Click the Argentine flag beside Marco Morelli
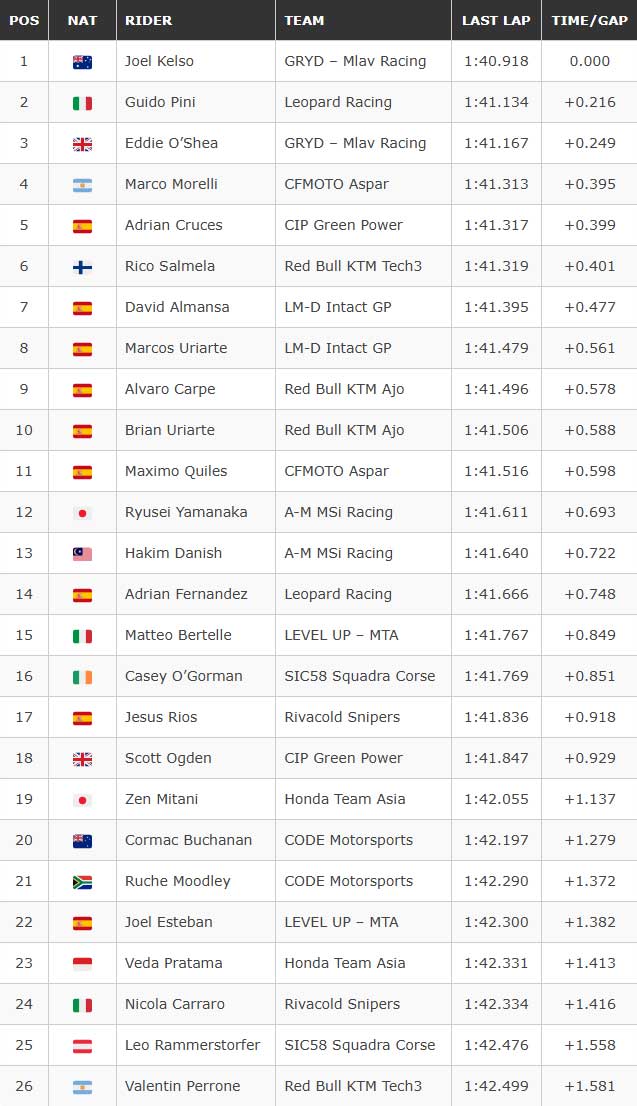 [x=83, y=185]
